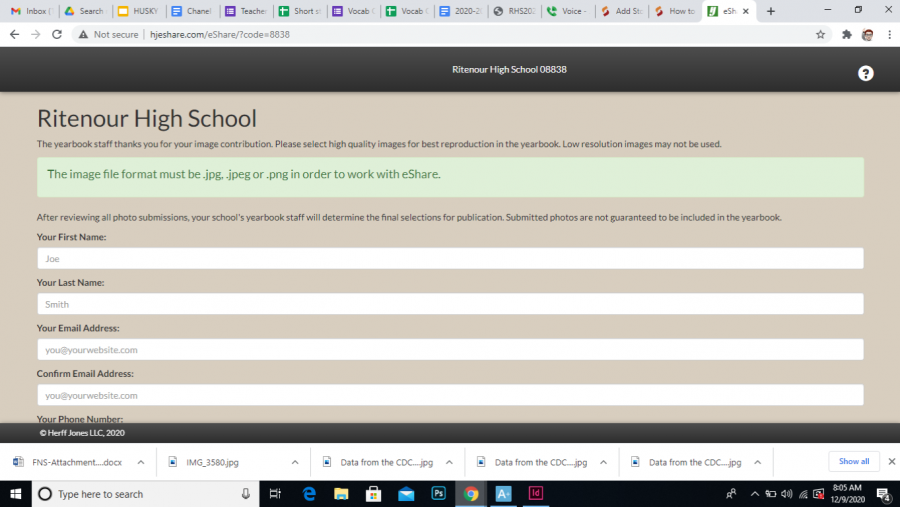
Task: Open the notification center icon
Action: [x=884, y=494]
